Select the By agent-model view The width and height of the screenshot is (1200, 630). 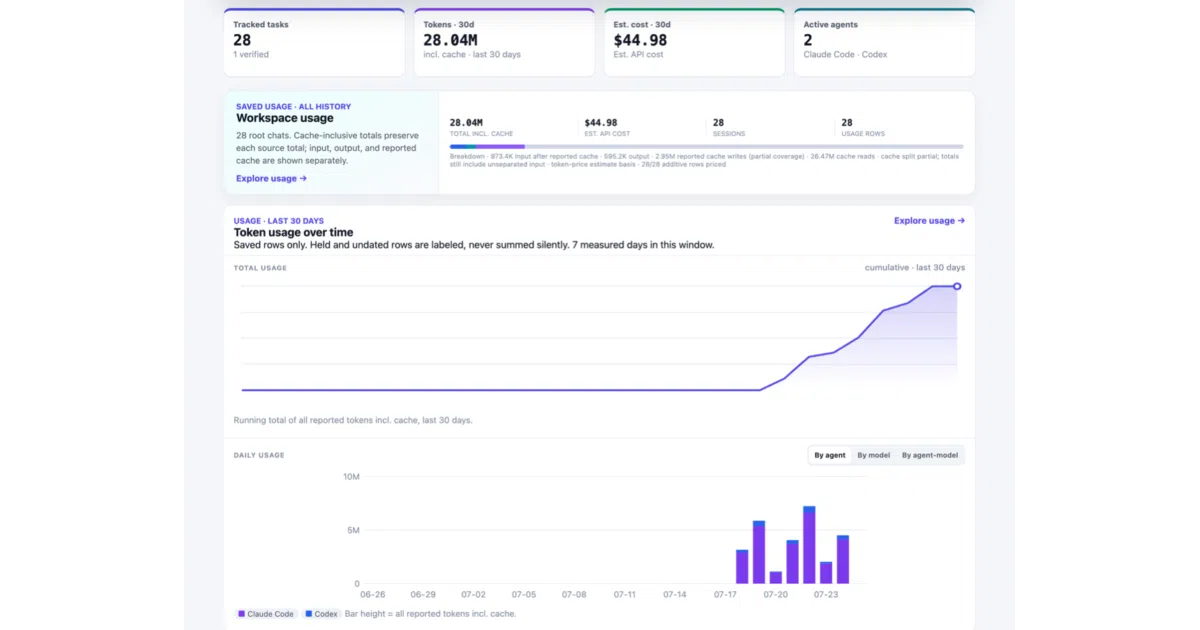click(x=930, y=455)
